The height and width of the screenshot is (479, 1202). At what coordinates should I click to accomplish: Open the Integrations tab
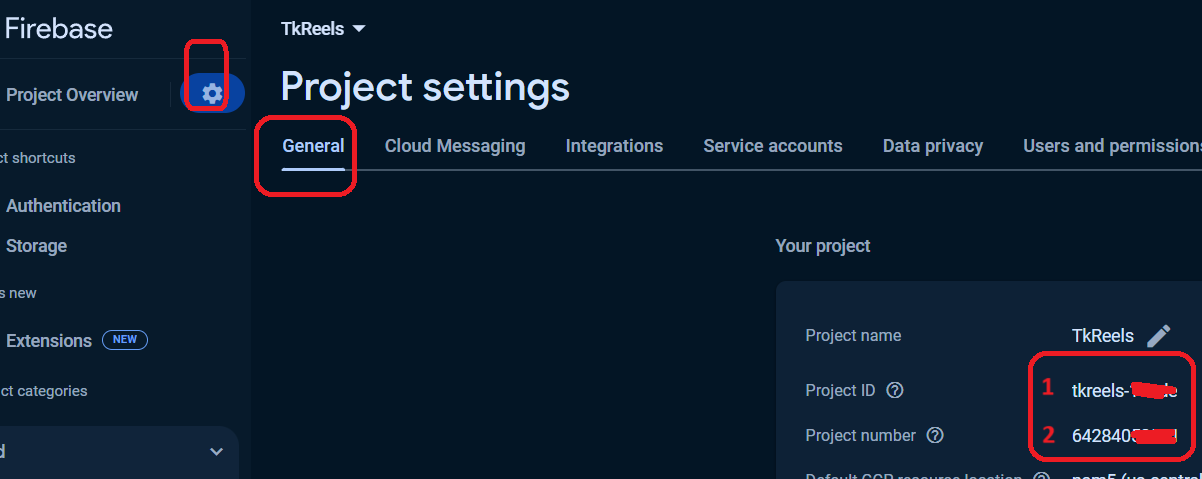[614, 146]
